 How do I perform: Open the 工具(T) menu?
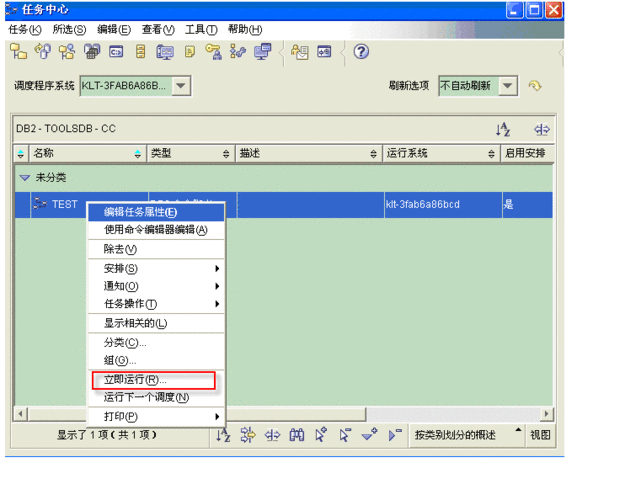201,29
